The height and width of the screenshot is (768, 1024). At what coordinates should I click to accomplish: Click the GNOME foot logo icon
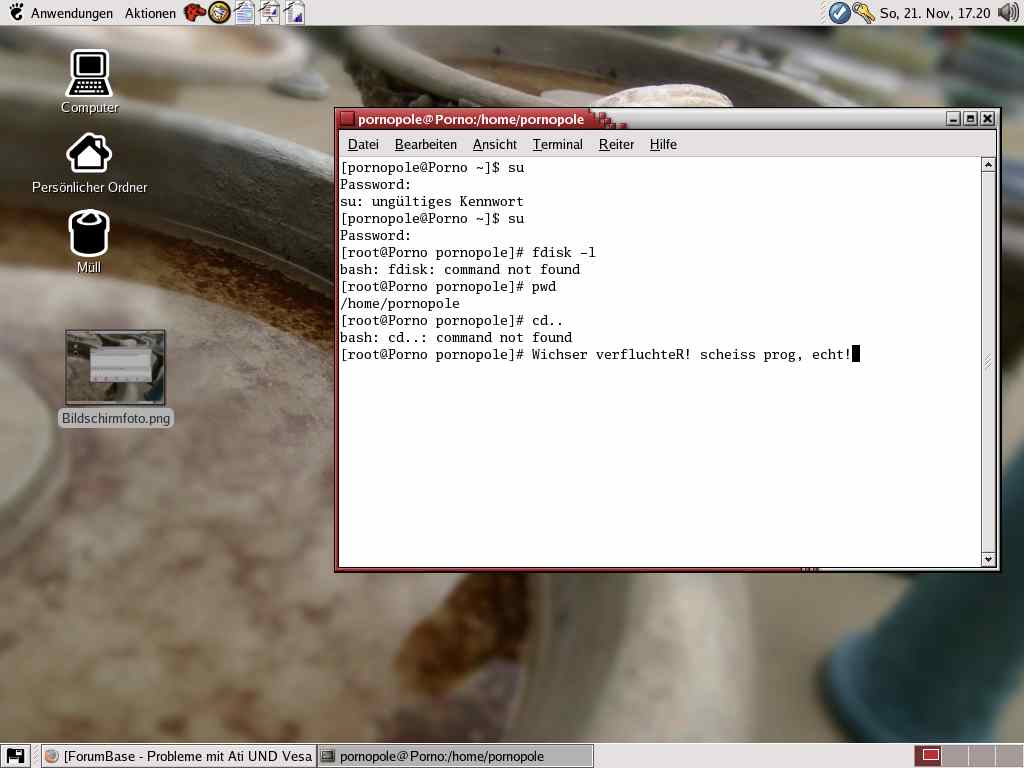pyautogui.click(x=16, y=12)
